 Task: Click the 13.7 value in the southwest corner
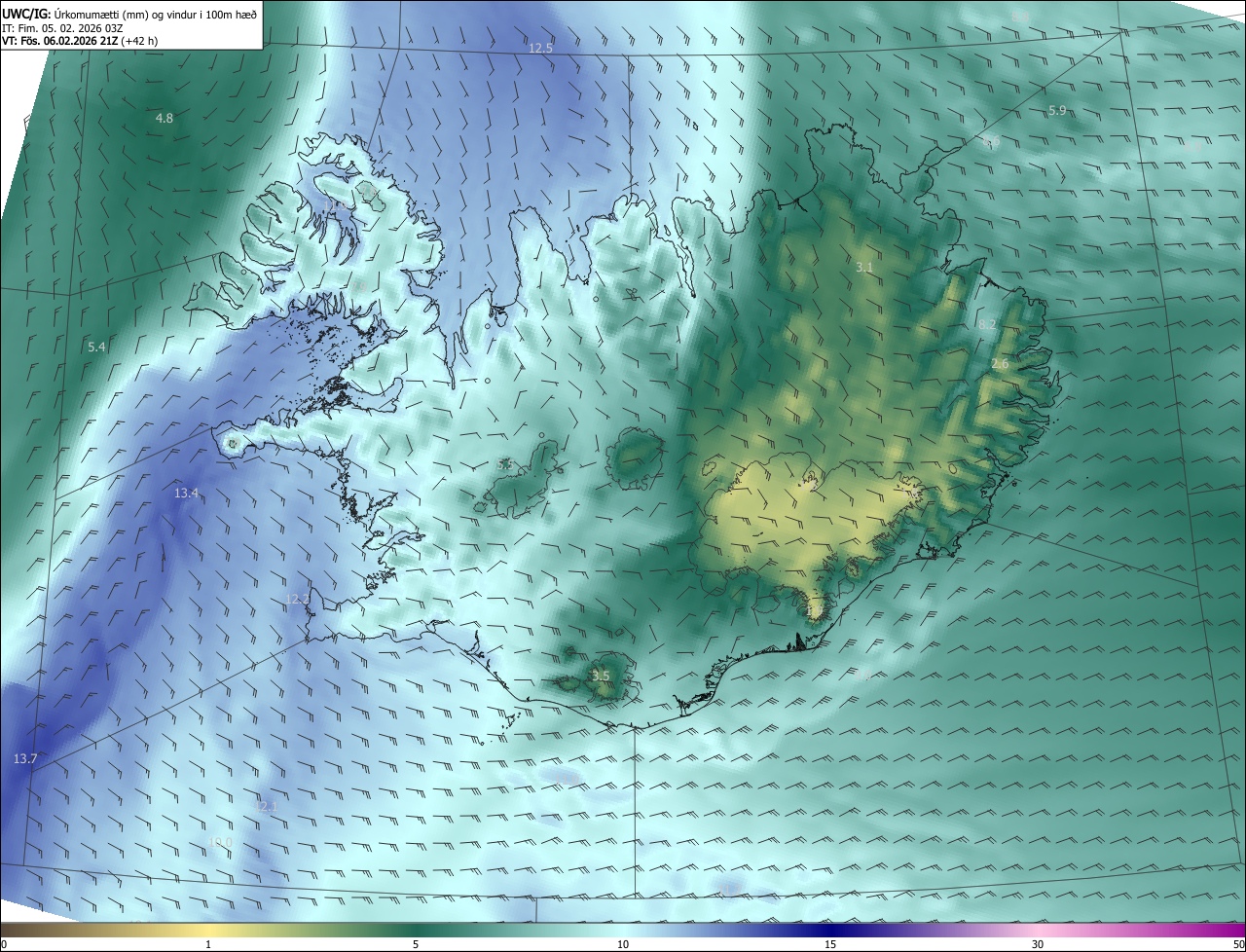point(25,758)
